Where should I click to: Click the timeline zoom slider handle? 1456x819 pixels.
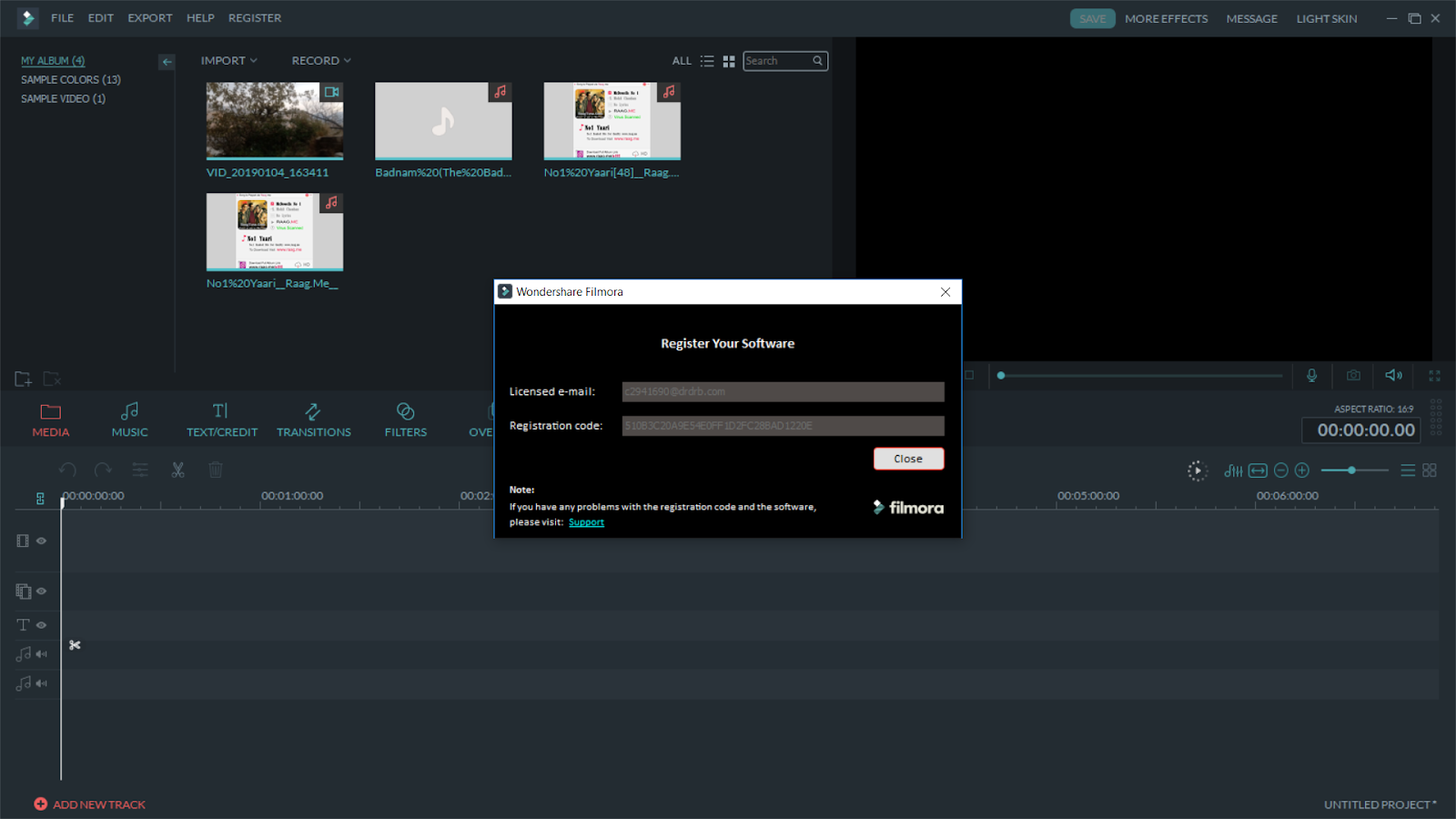pos(1352,470)
